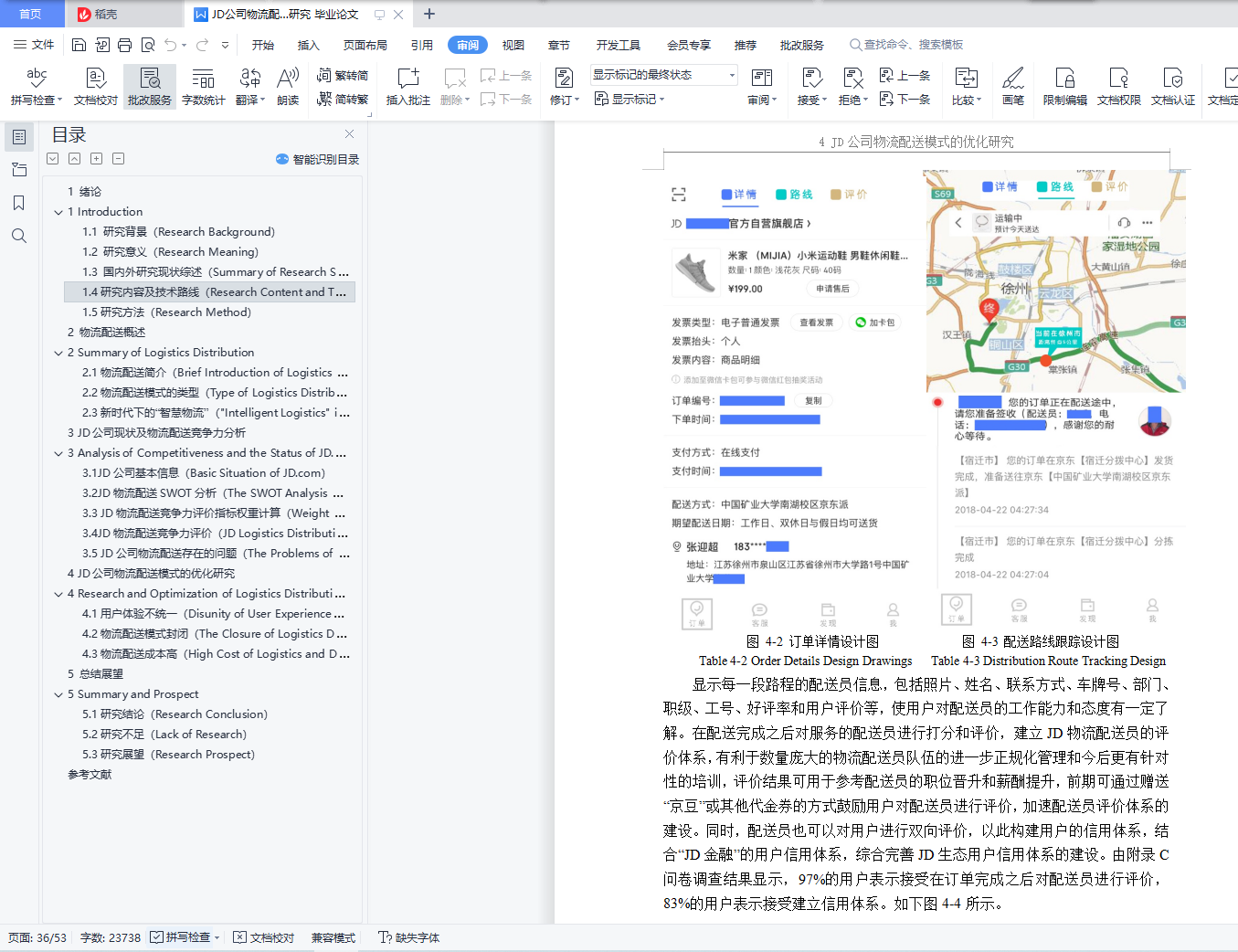Open the 文件 hamburger menu

[x=34, y=45]
